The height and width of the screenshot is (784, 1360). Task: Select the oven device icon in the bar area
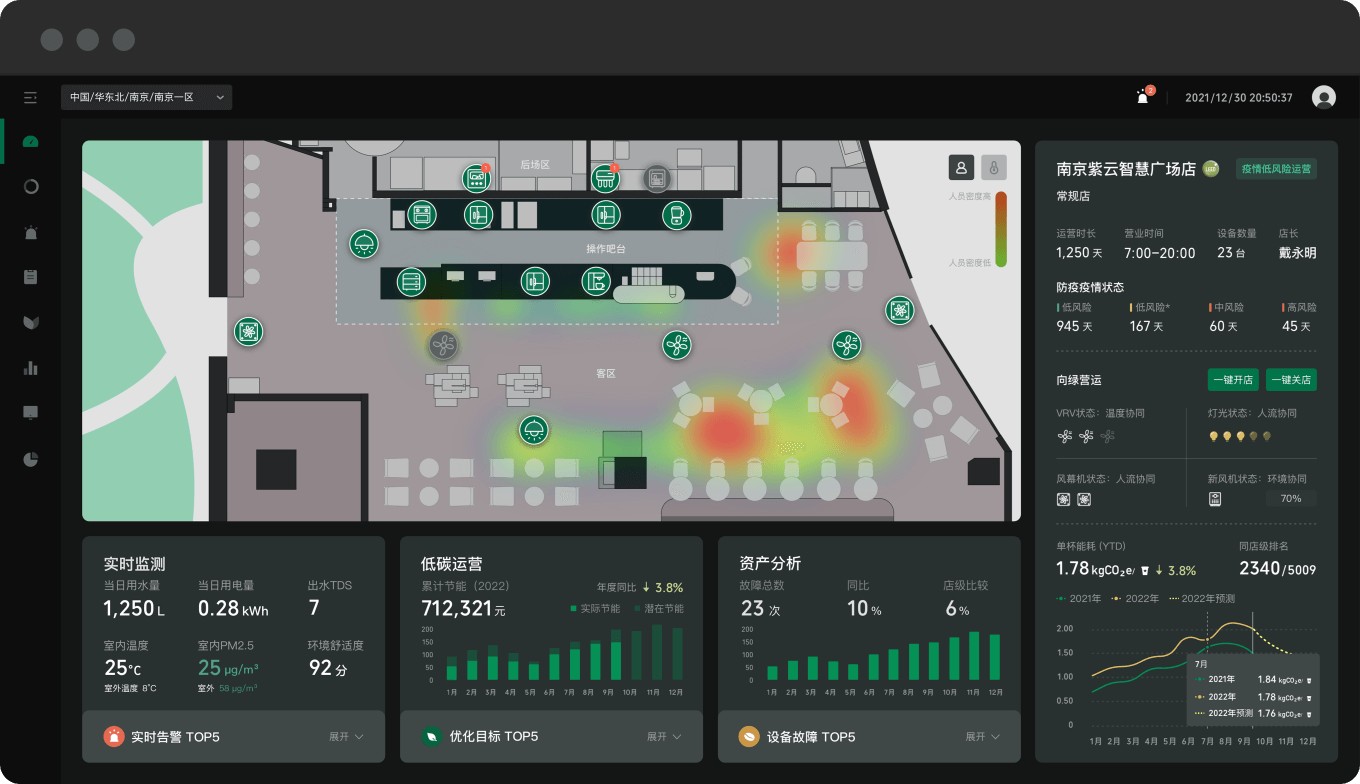(x=422, y=214)
